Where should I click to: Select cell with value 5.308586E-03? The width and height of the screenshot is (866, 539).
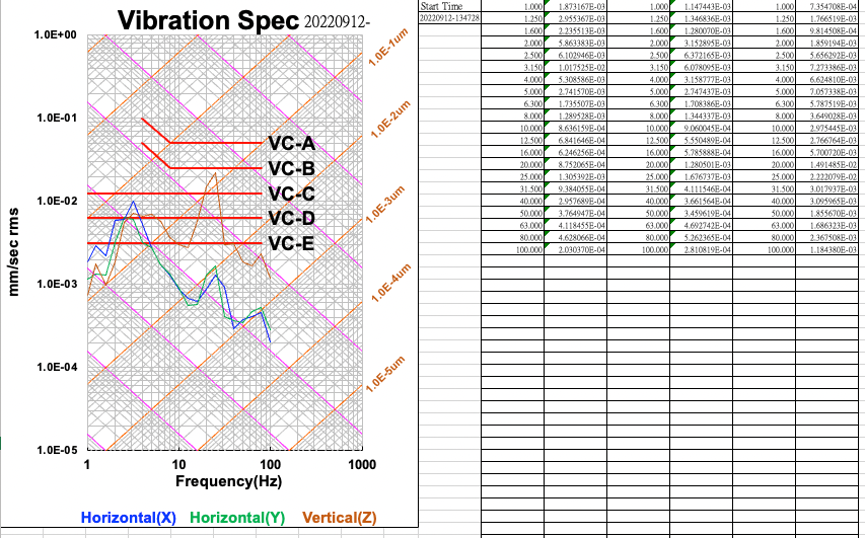pyautogui.click(x=575, y=79)
